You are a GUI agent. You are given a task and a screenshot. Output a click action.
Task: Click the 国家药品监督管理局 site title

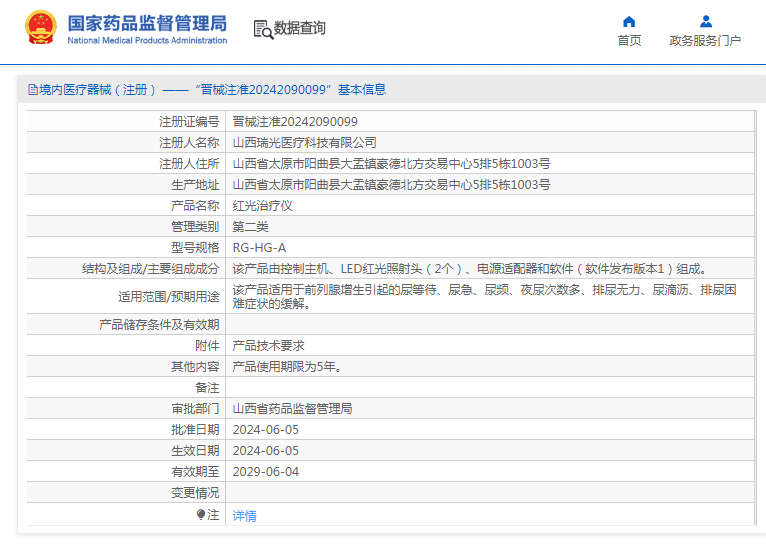coord(147,23)
